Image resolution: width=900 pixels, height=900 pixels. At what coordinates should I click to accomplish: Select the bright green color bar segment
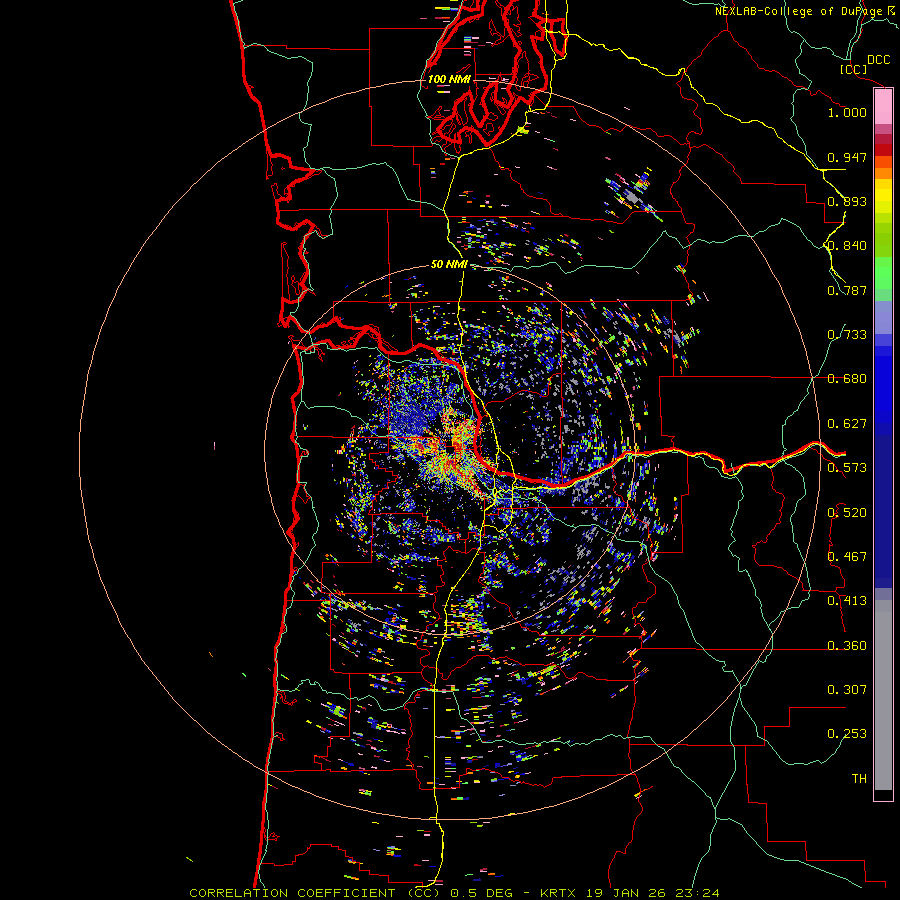(x=883, y=273)
